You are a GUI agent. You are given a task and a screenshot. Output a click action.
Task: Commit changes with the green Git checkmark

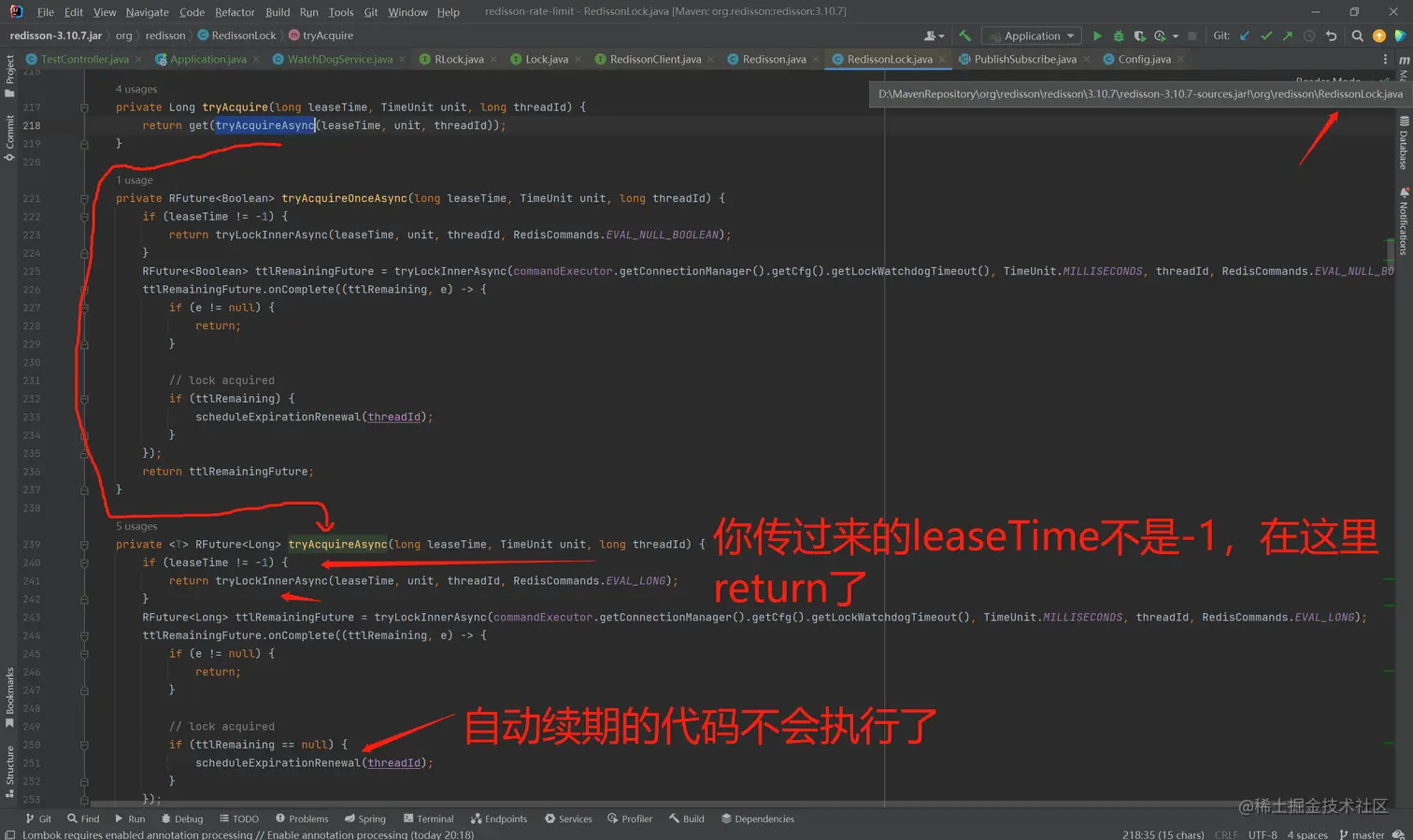pos(1266,36)
